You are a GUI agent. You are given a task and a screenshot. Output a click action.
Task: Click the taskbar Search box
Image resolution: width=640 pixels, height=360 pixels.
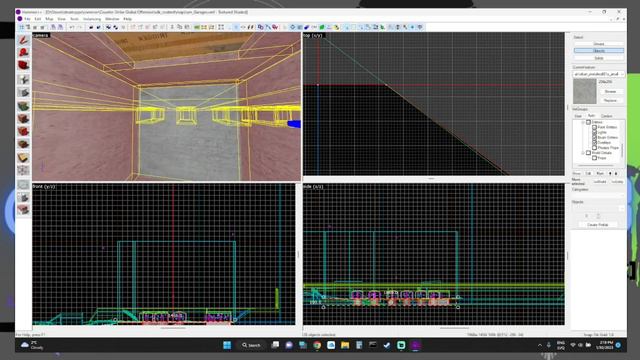251,345
